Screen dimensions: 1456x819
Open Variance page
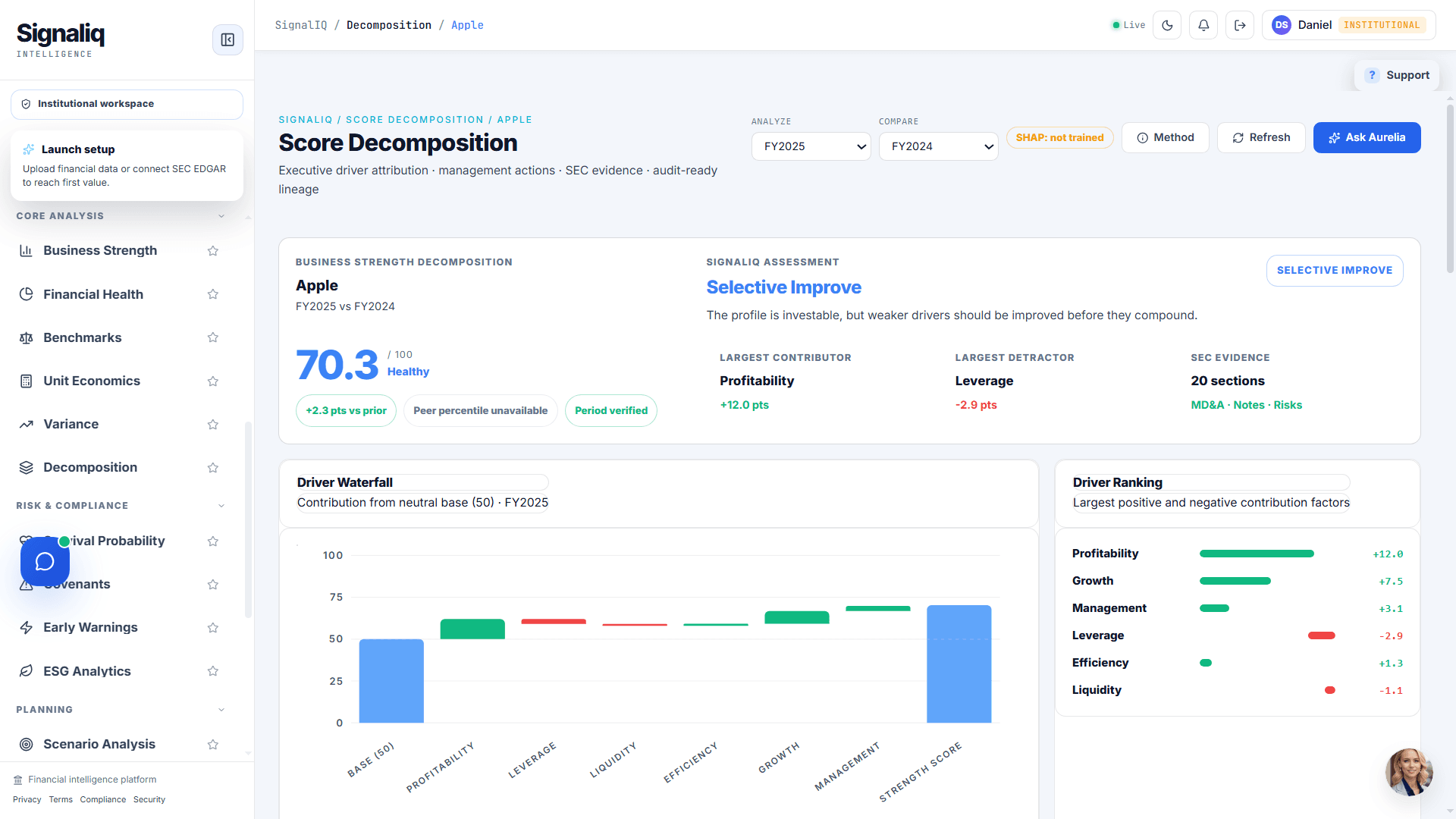(x=71, y=424)
